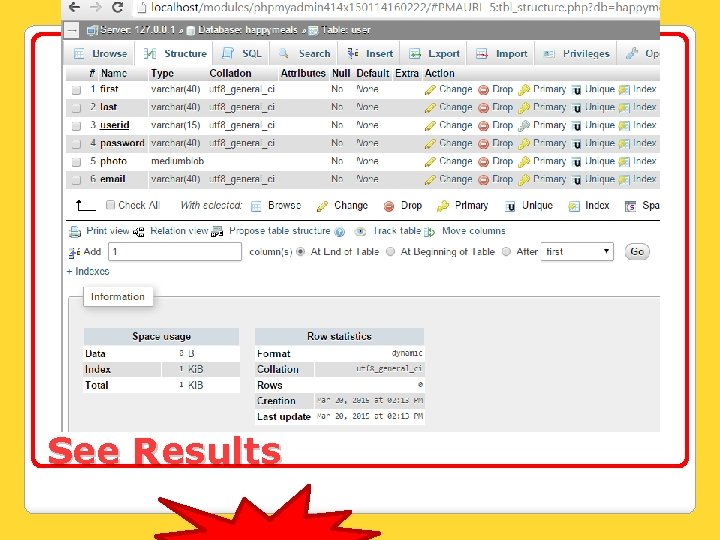Click the mediumblob type cell
This screenshot has width=720, height=540.
pyautogui.click(x=177, y=161)
